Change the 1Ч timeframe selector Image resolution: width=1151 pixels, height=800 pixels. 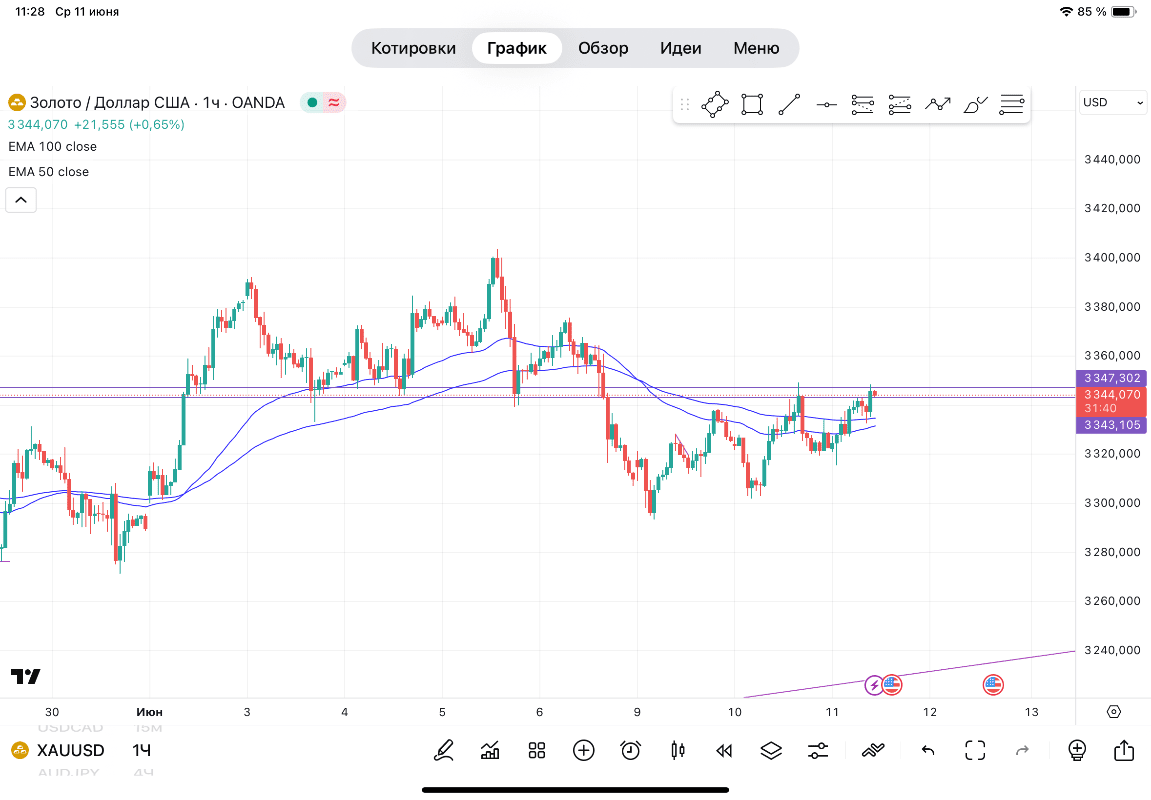142,750
